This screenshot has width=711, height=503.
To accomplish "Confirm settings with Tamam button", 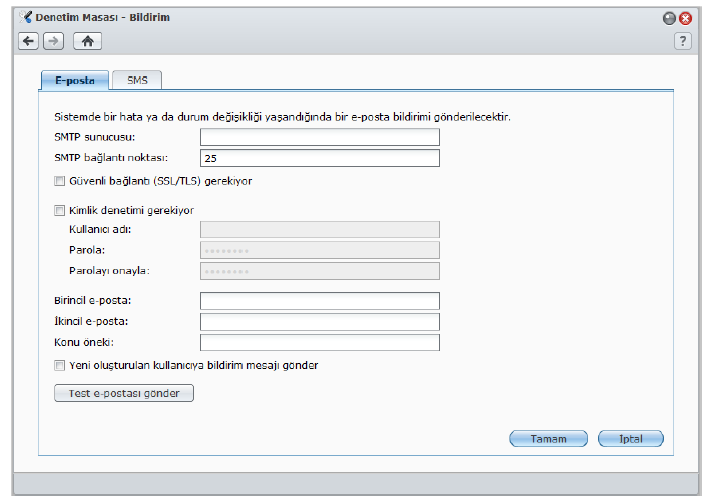I will point(548,438).
